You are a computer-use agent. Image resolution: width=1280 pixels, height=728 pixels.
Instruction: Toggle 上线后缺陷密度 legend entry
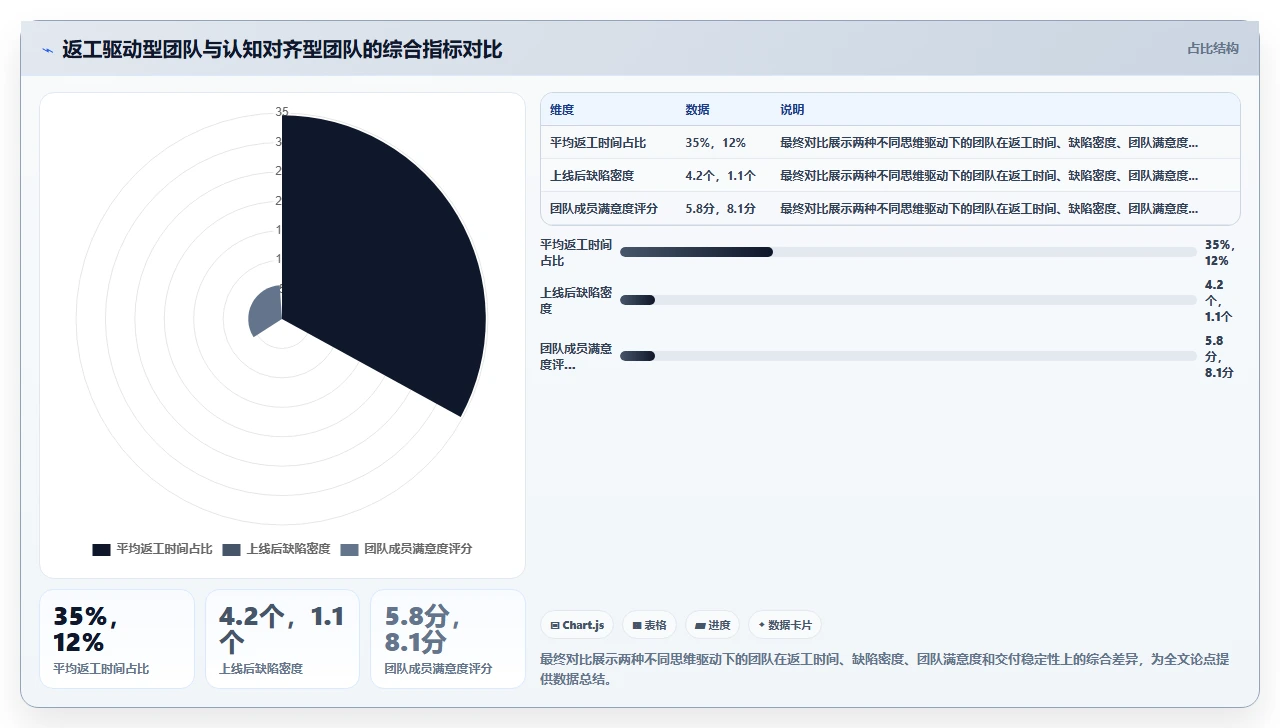pyautogui.click(x=276, y=549)
